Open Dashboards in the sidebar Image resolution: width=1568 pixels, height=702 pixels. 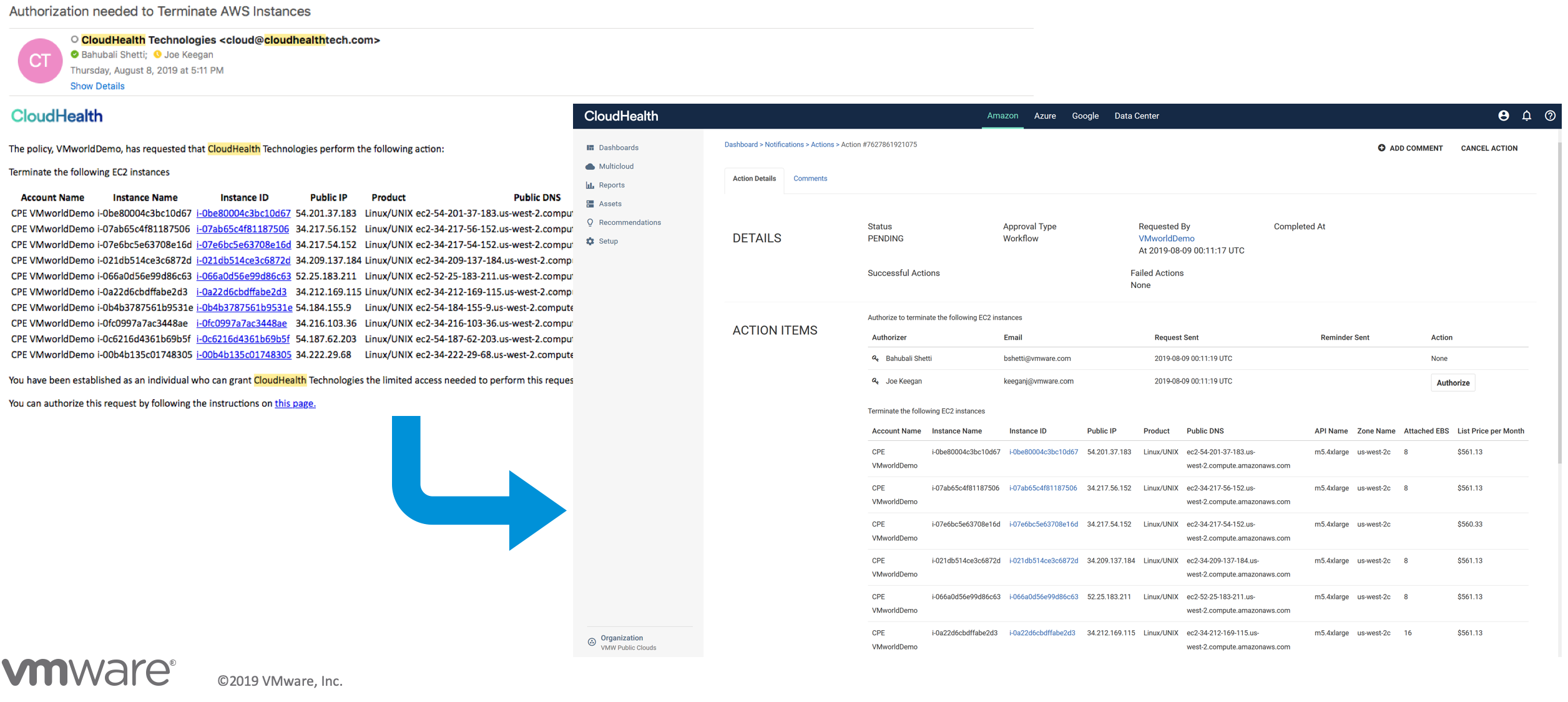pyautogui.click(x=619, y=148)
